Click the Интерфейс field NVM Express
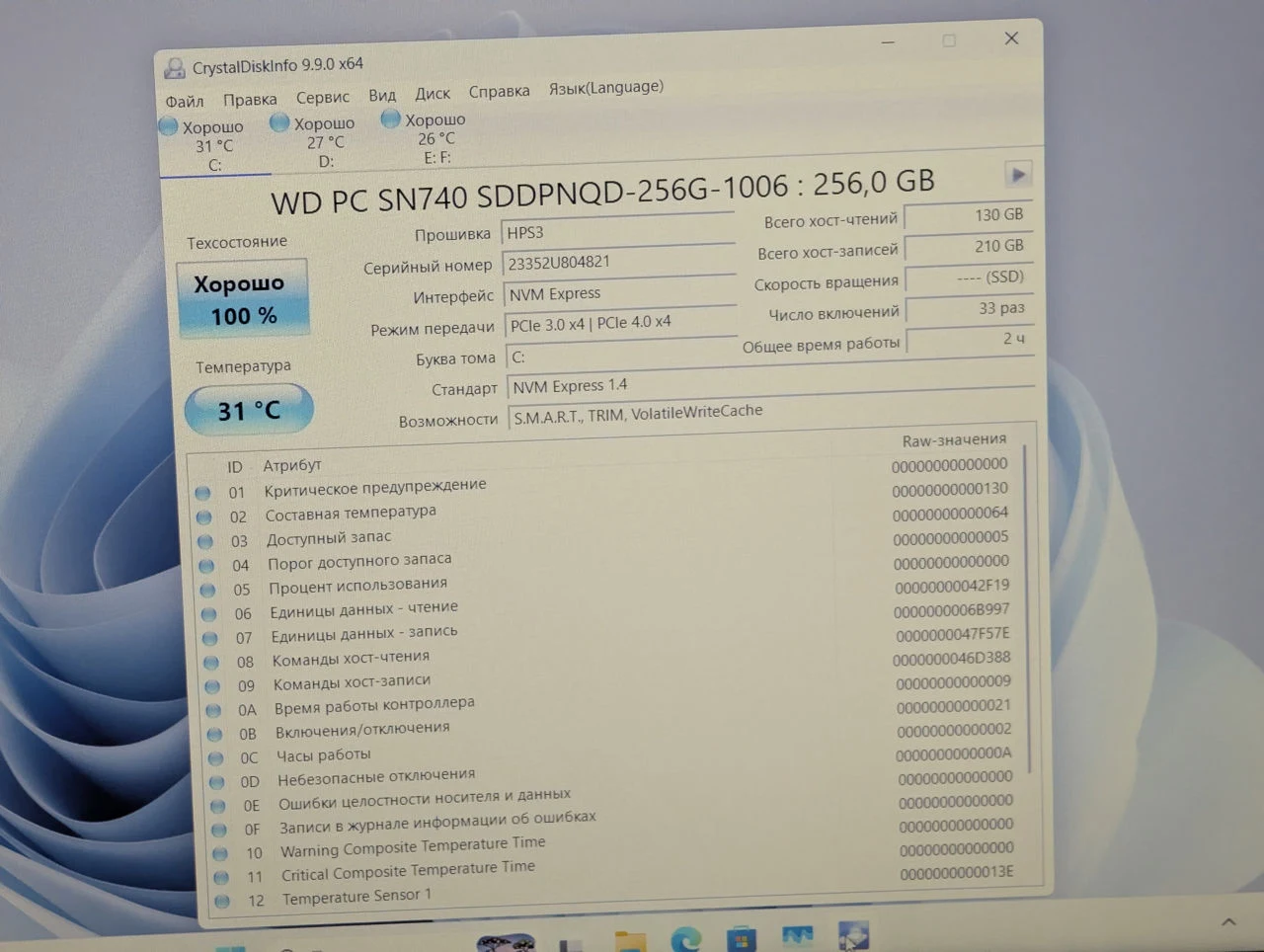Image resolution: width=1264 pixels, height=952 pixels. [x=620, y=292]
